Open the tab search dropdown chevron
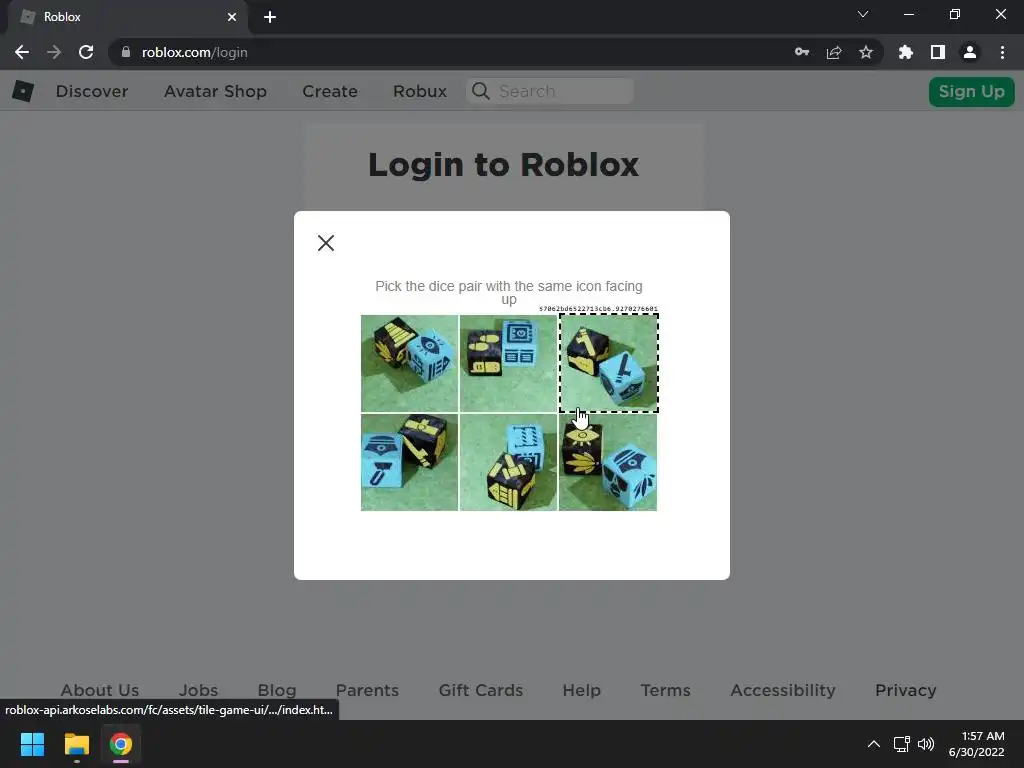Image resolution: width=1024 pixels, height=768 pixels. pyautogui.click(x=863, y=14)
